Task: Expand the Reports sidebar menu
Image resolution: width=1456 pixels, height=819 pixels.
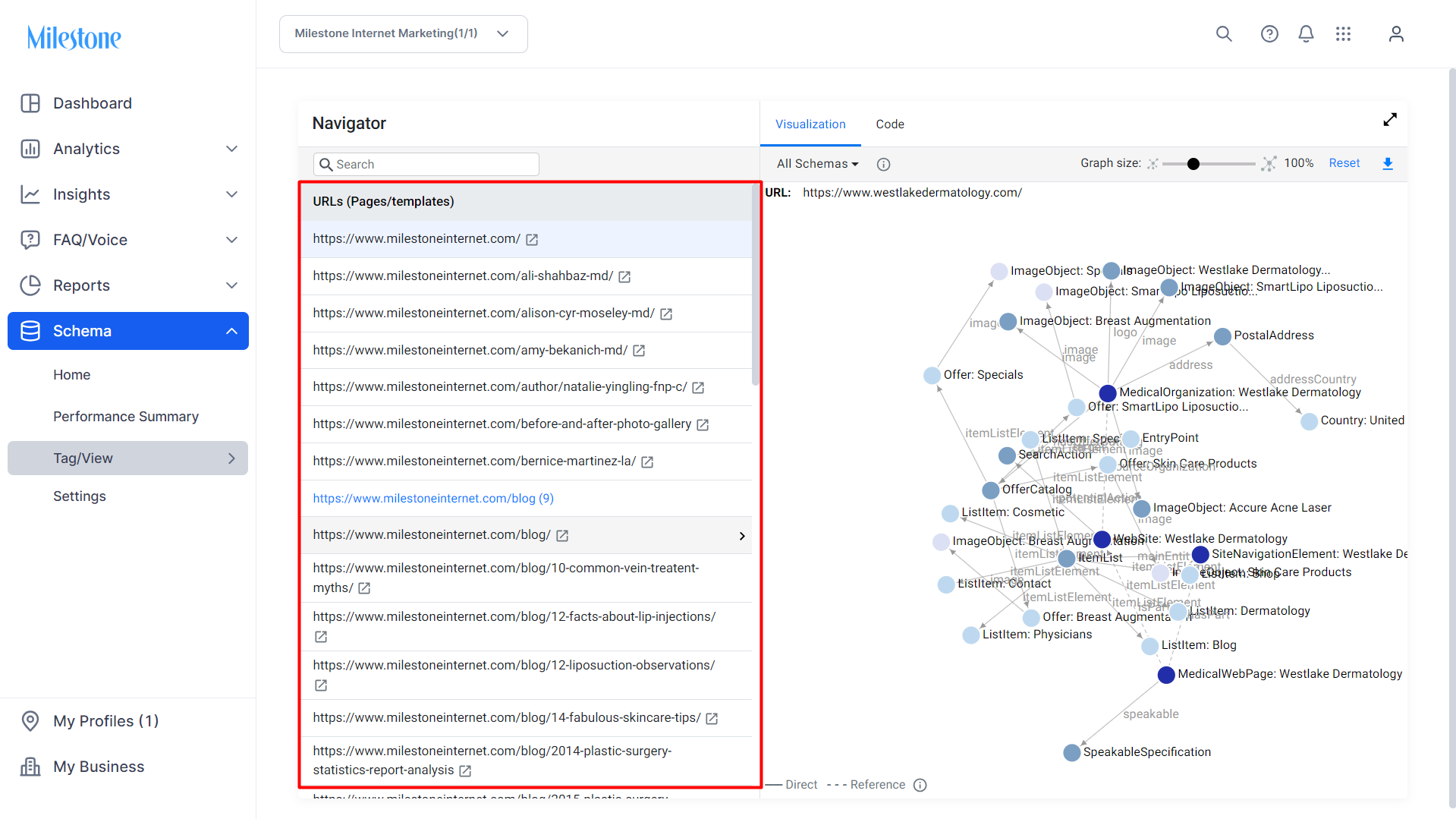Action: [232, 285]
